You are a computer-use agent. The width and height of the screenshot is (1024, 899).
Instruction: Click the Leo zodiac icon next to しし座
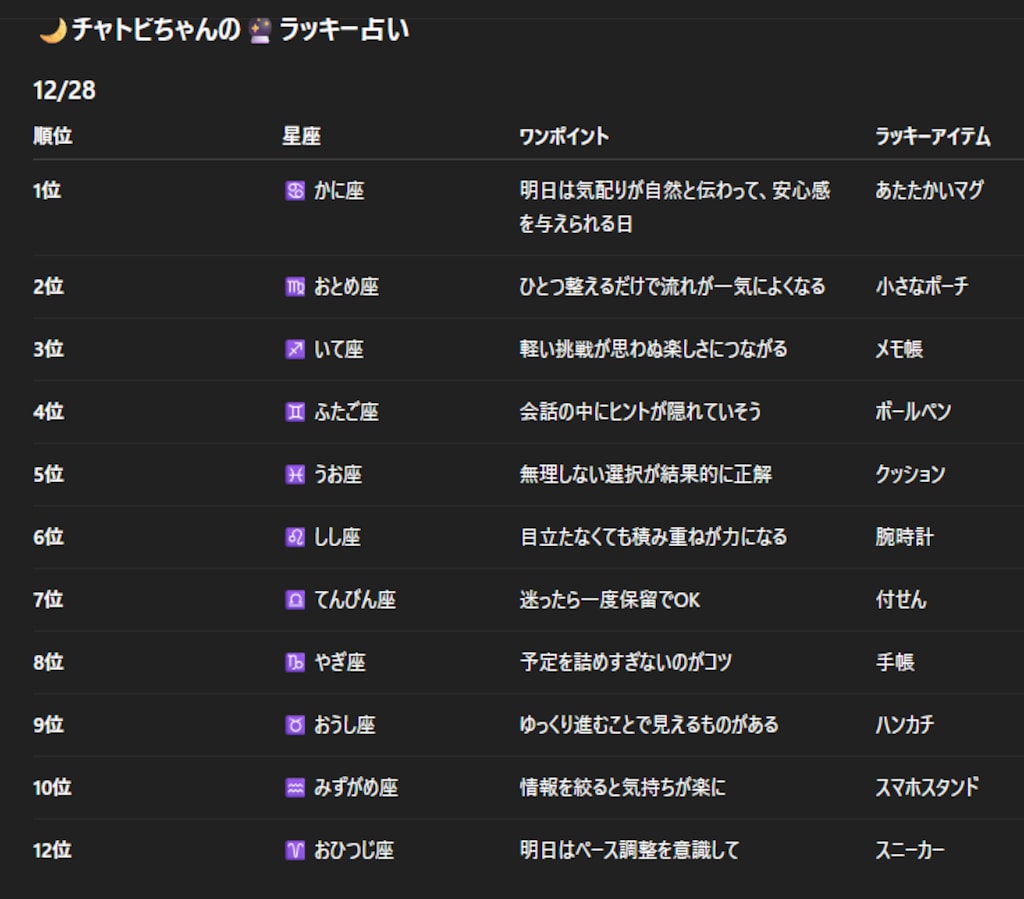293,537
